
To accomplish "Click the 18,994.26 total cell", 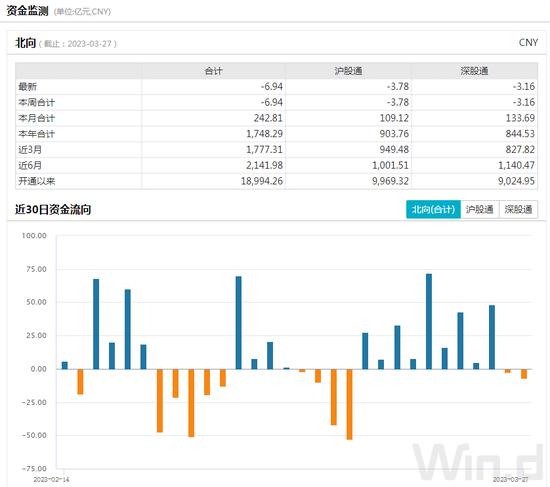I will pos(262,181).
